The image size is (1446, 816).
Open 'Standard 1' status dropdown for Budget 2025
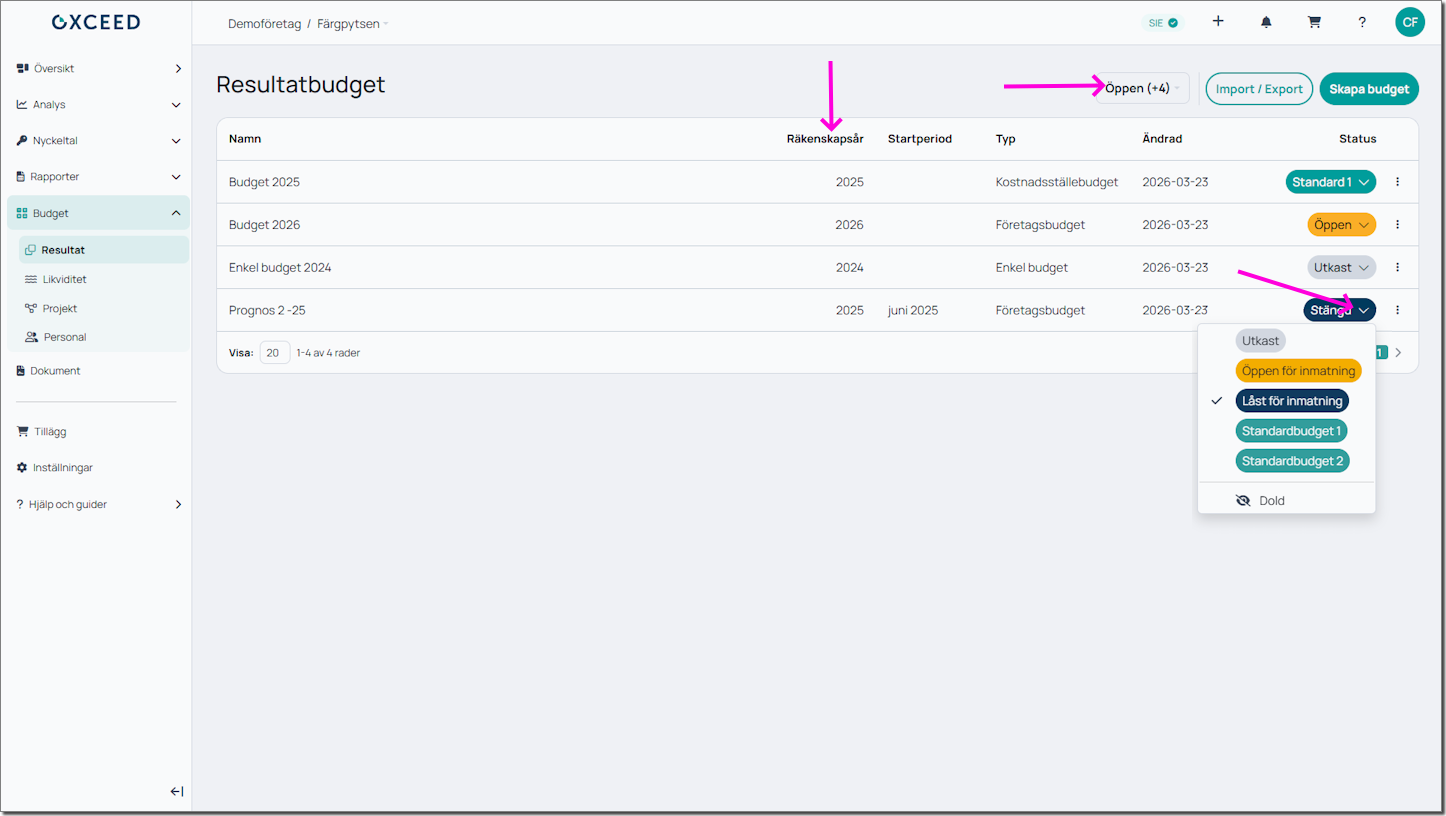[1330, 182]
